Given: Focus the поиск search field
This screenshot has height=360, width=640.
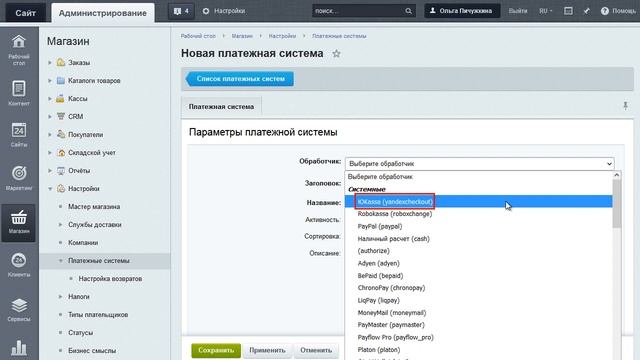Looking at the screenshot, I should [358, 11].
